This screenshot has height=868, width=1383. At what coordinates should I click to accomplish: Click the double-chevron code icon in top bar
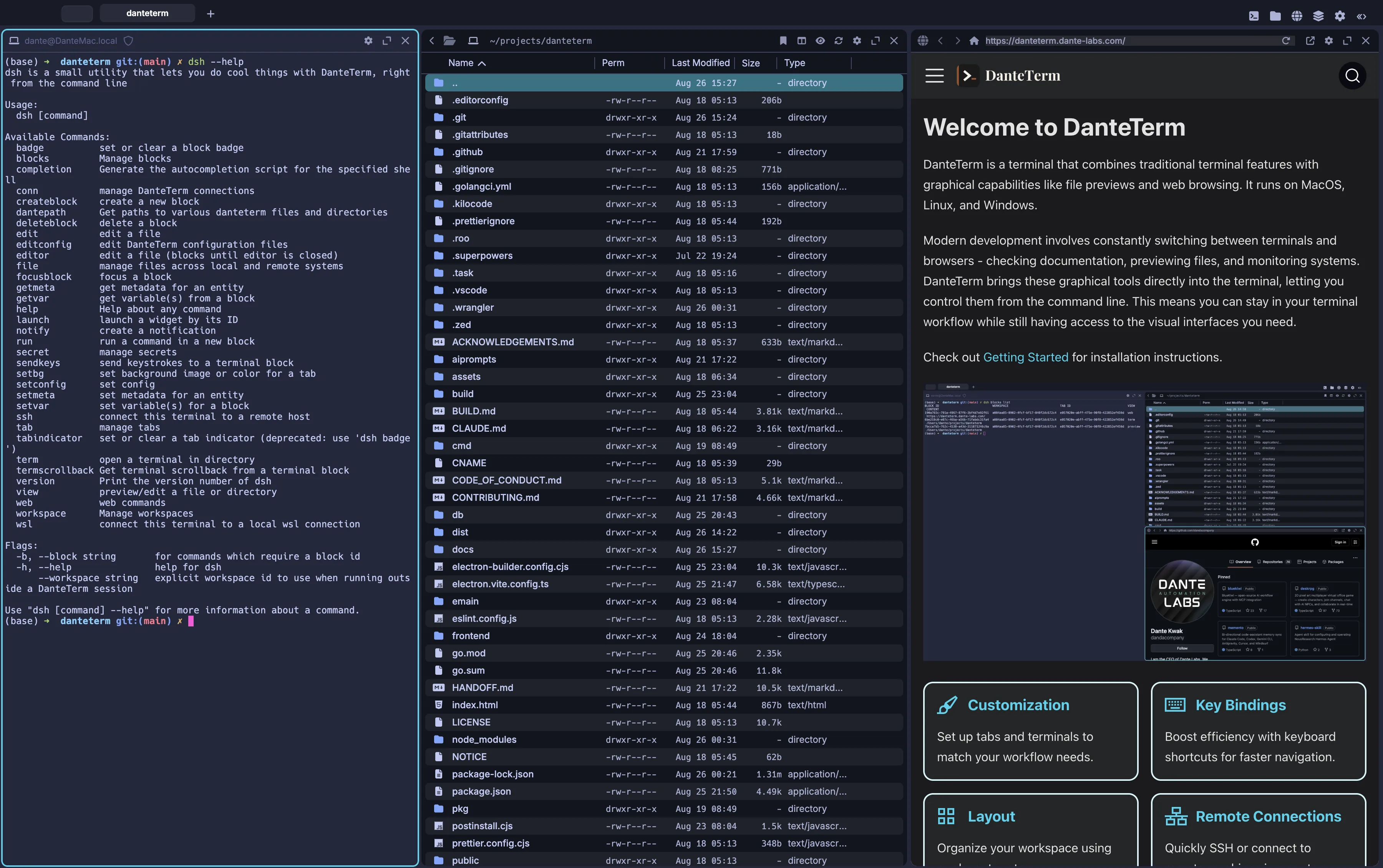pyautogui.click(x=1361, y=16)
